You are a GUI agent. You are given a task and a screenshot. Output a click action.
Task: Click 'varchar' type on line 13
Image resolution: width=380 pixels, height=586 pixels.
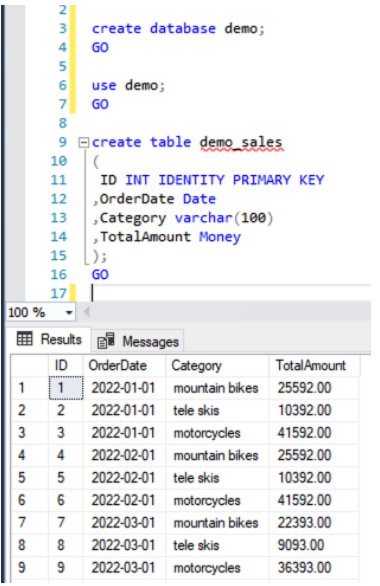point(204,218)
